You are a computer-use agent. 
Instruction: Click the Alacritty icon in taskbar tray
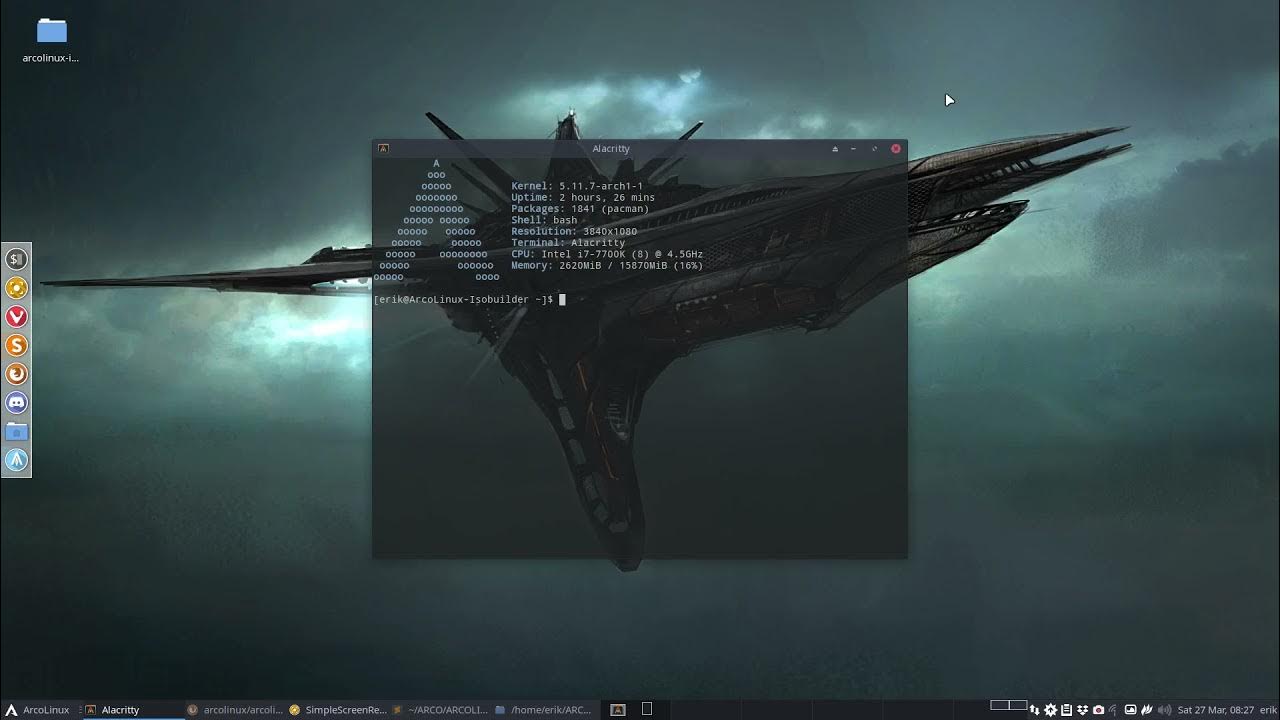click(618, 710)
